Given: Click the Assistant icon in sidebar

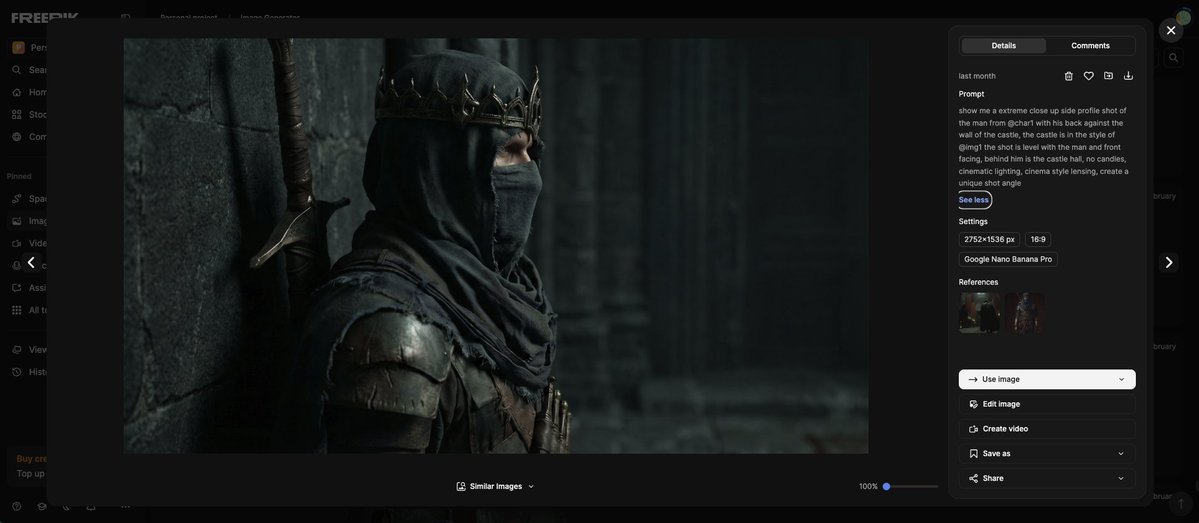Looking at the screenshot, I should pos(17,287).
